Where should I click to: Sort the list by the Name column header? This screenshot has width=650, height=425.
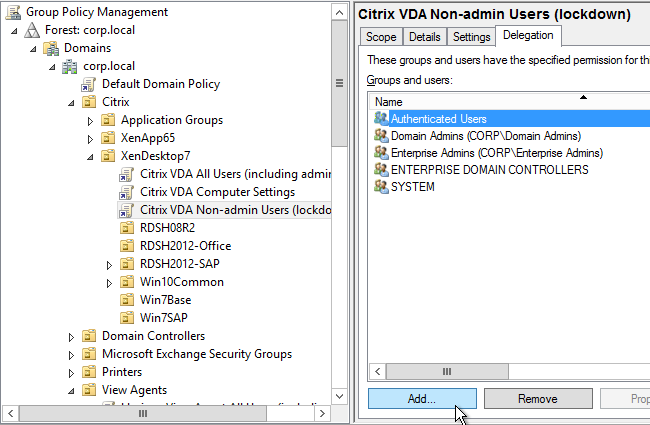[509, 102]
